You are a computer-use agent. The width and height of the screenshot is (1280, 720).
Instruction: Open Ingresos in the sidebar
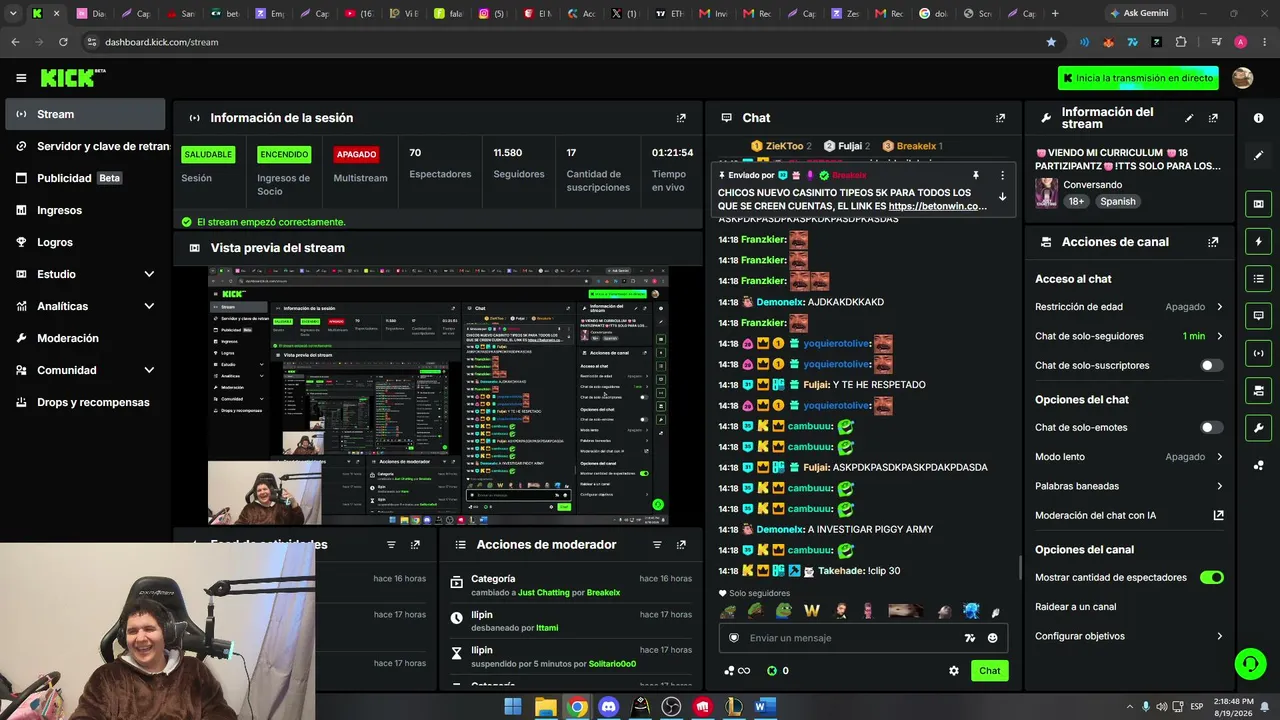pyautogui.click(x=85, y=210)
